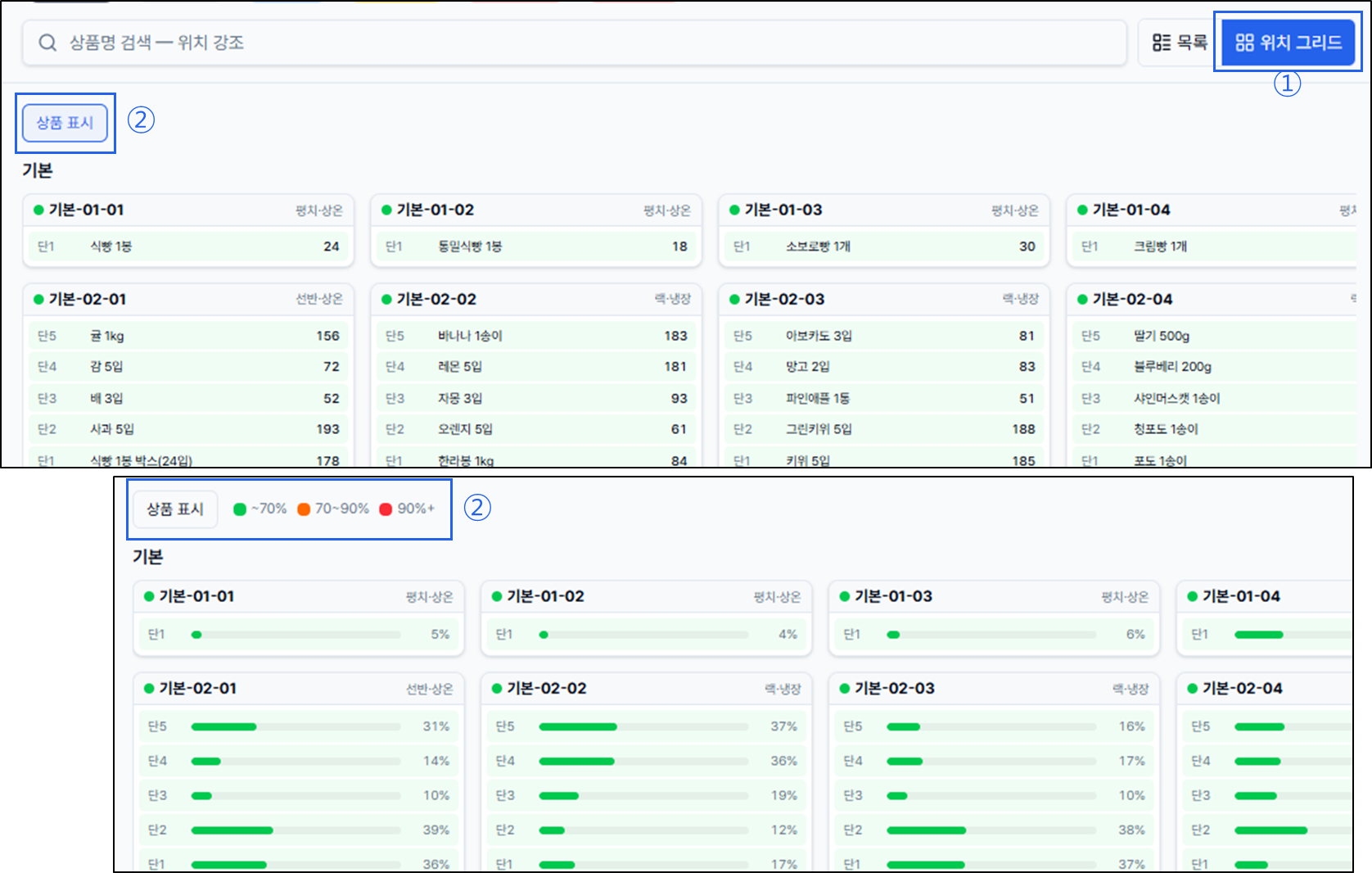Image resolution: width=1372 pixels, height=873 pixels.
Task: Select the 오렌지 5입 row
Action: (x=536, y=429)
